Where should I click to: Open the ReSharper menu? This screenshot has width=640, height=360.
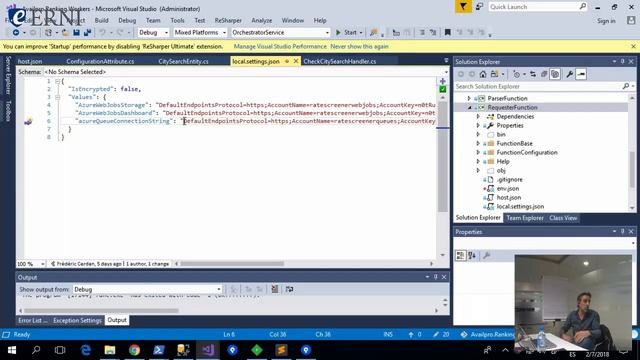click(228, 20)
